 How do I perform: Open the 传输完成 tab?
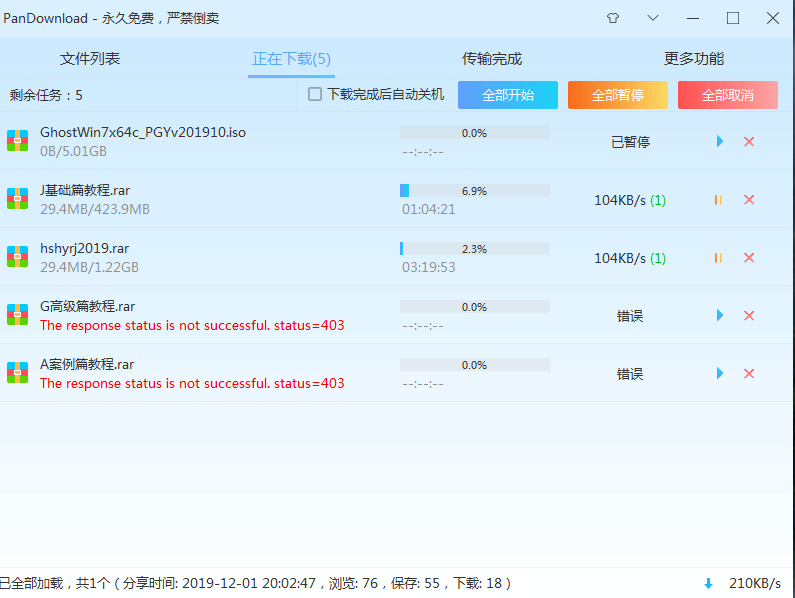coord(492,59)
